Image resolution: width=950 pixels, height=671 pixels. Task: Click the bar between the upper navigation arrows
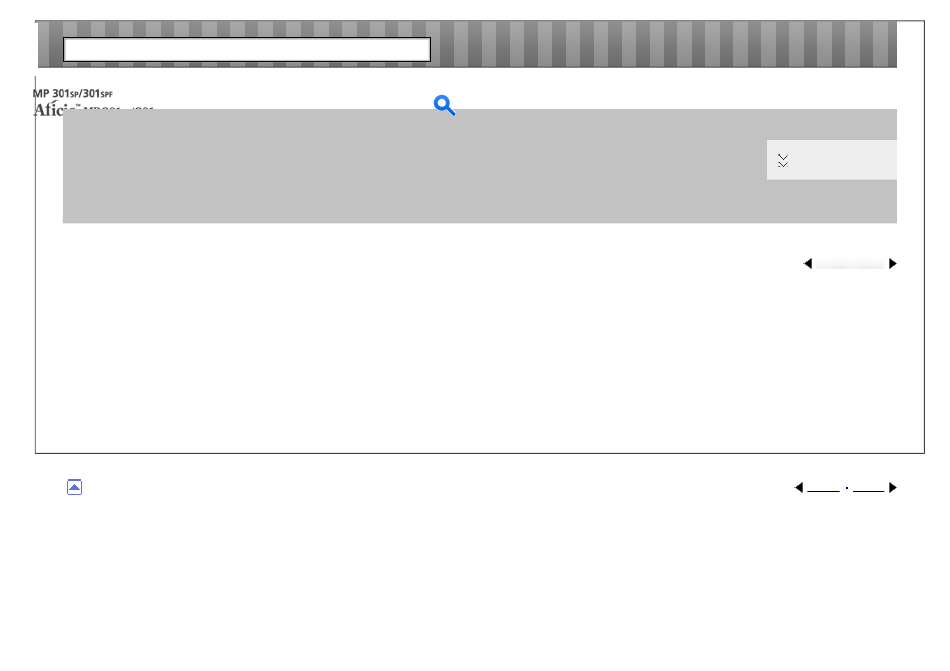850,263
